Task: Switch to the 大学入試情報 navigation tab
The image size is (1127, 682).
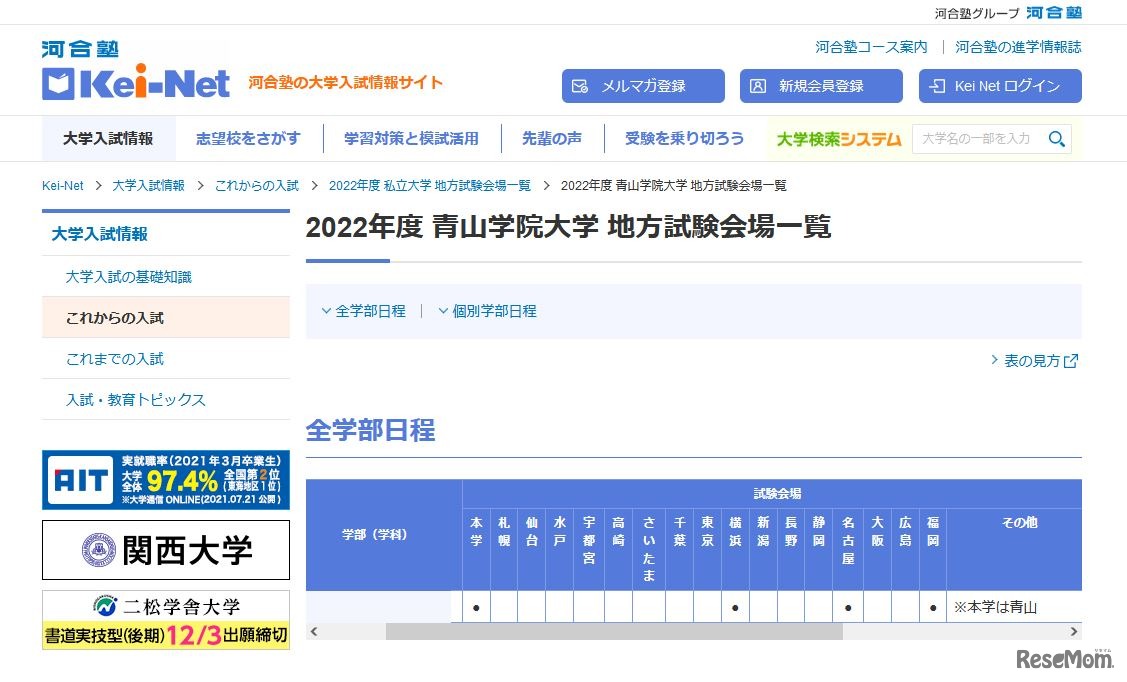Action: coord(107,138)
